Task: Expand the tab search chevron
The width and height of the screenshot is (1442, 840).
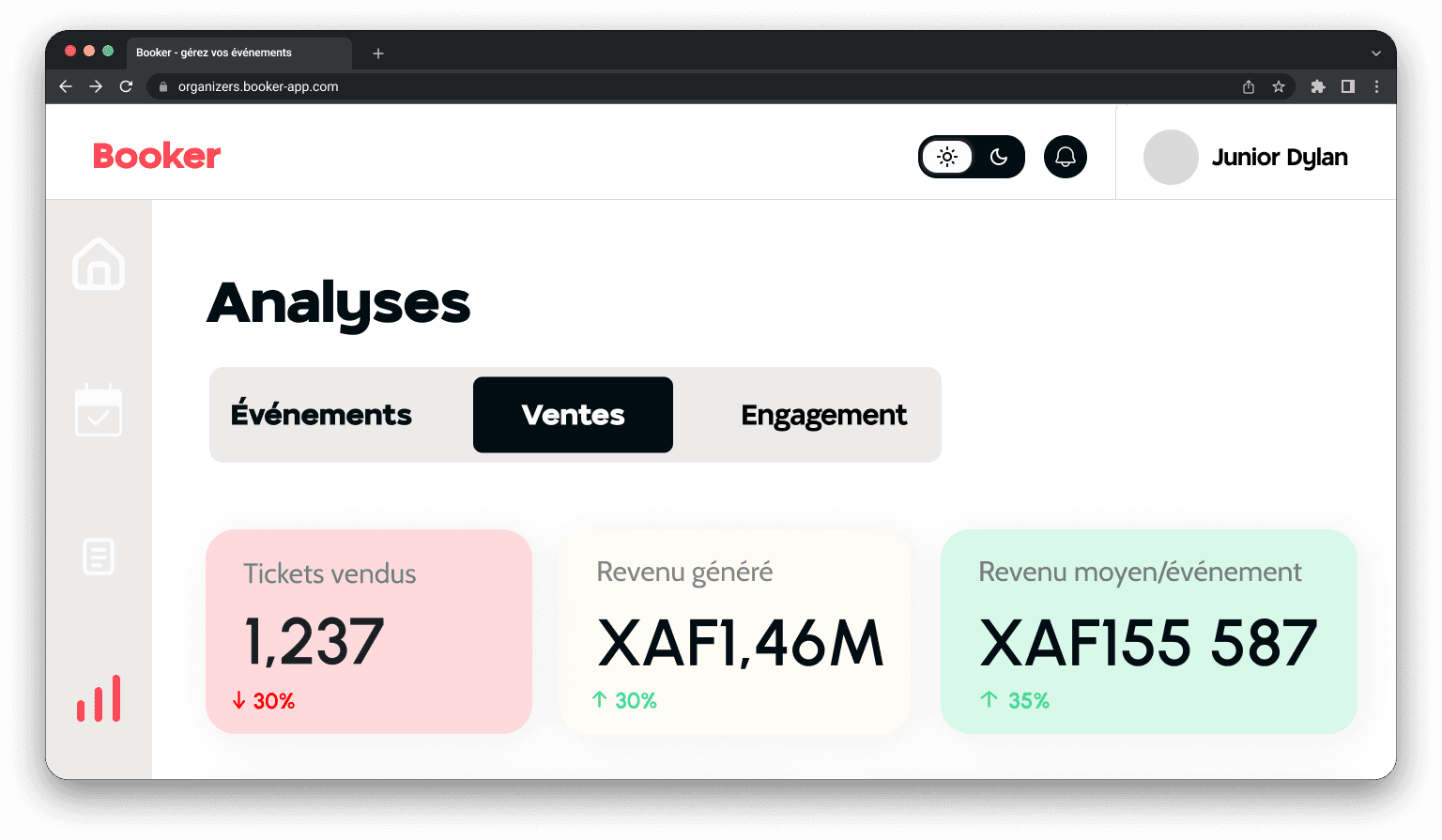Action: tap(1376, 53)
